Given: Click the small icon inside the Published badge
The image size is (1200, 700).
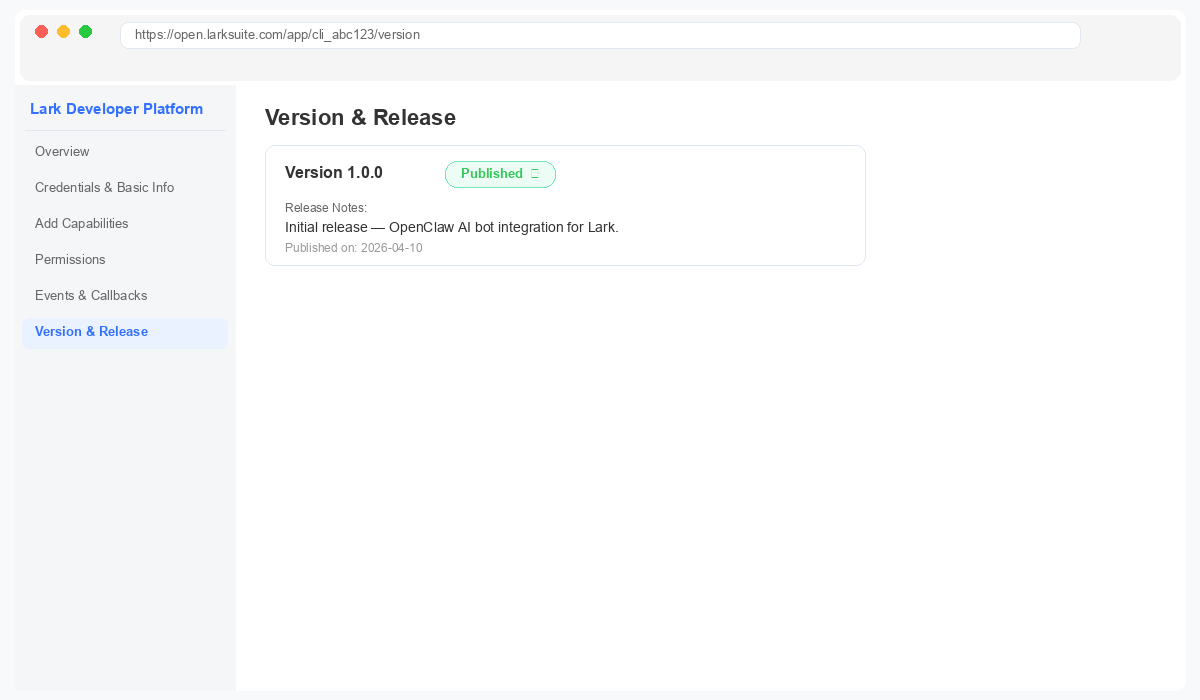Looking at the screenshot, I should point(535,174).
